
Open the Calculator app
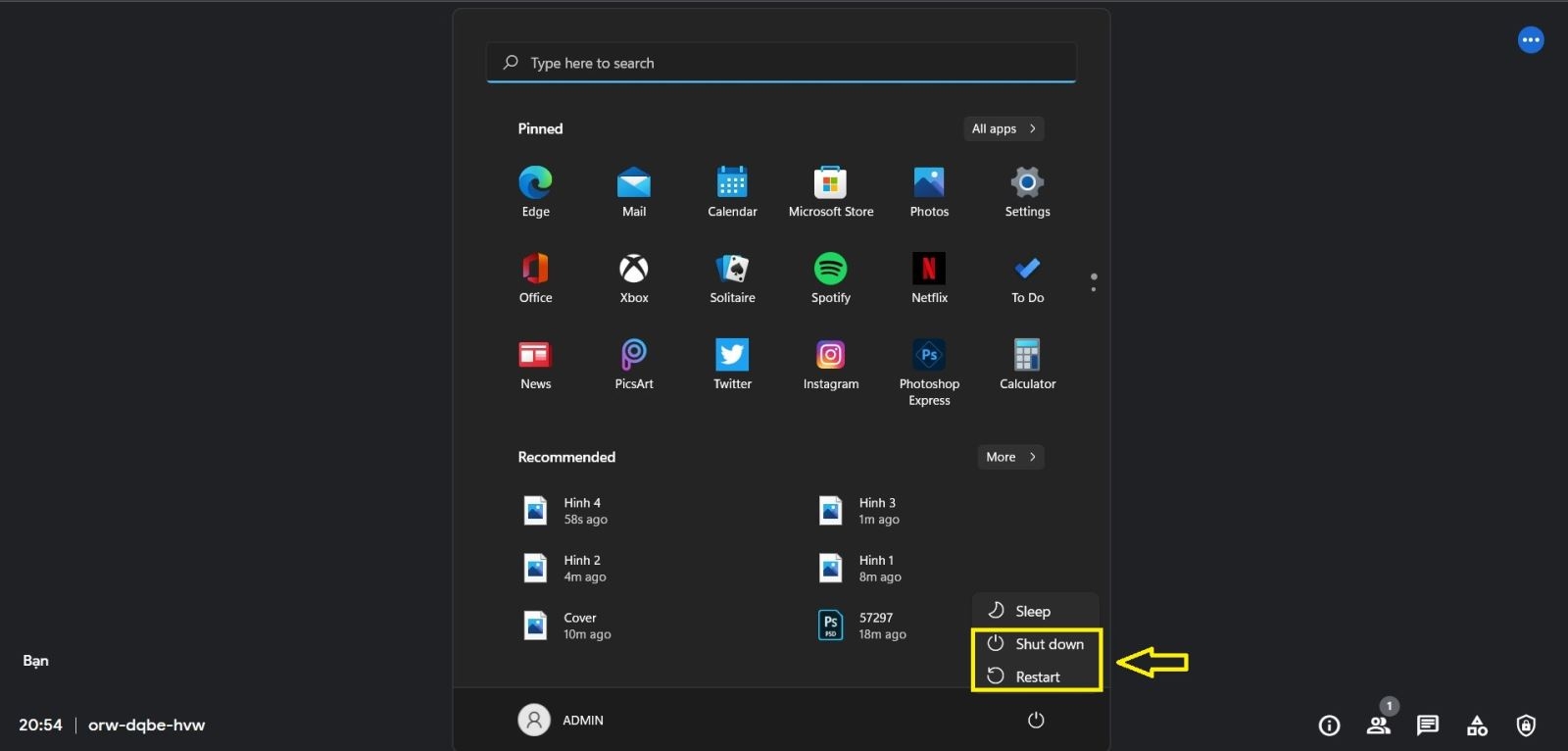[1027, 364]
